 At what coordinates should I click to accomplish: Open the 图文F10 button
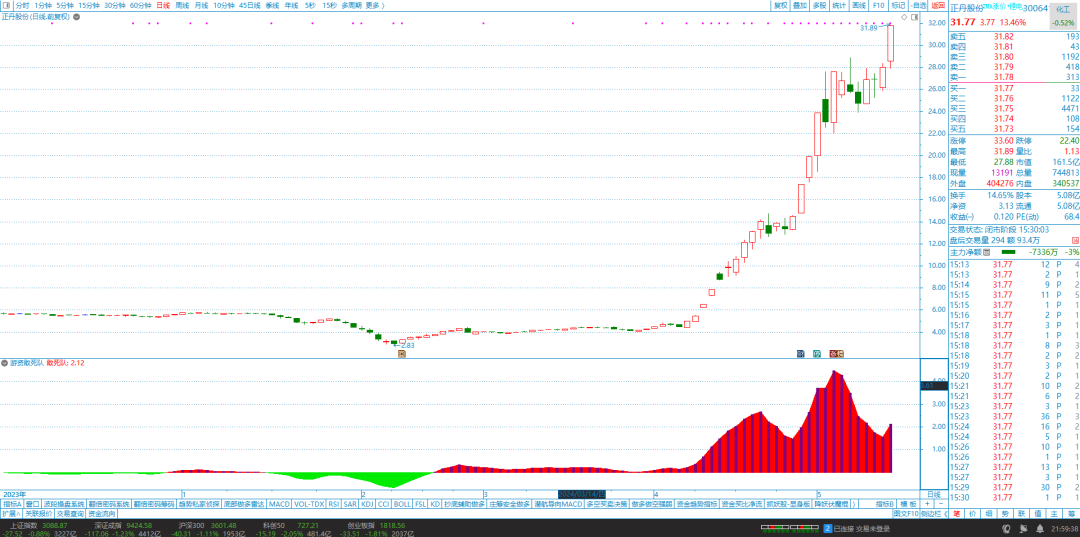click(x=906, y=514)
